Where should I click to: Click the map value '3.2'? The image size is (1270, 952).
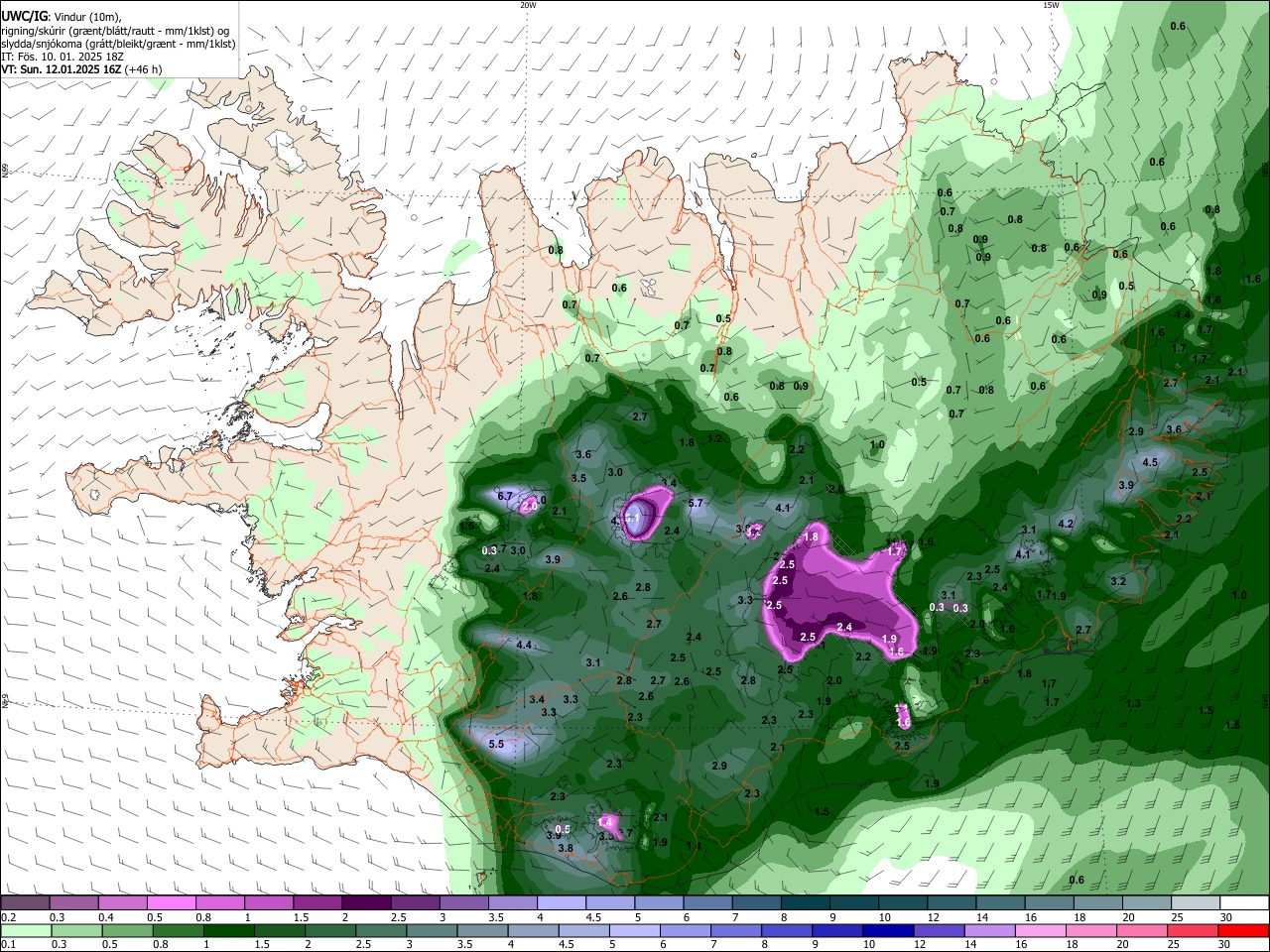coord(1118,581)
